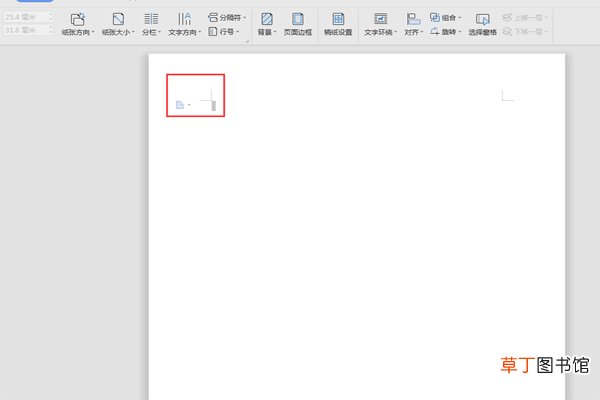Click the 分栏 columns icon

click(151, 19)
